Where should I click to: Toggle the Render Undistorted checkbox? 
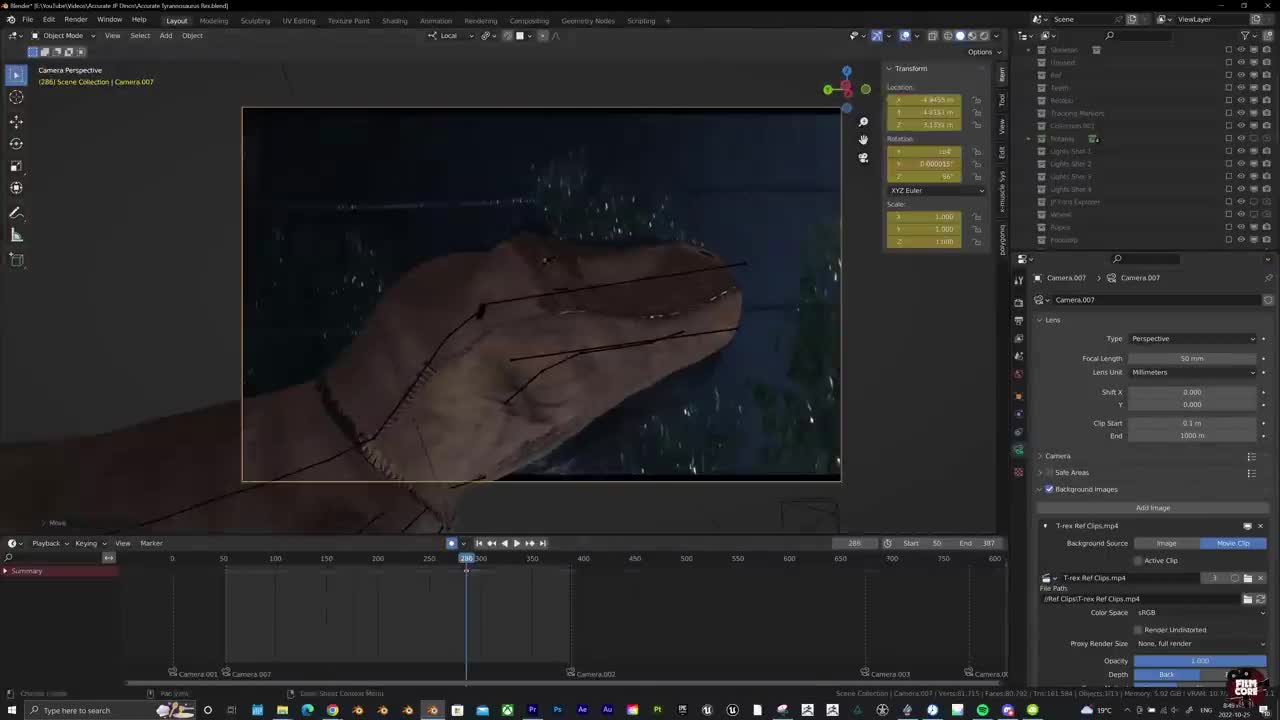click(1137, 630)
